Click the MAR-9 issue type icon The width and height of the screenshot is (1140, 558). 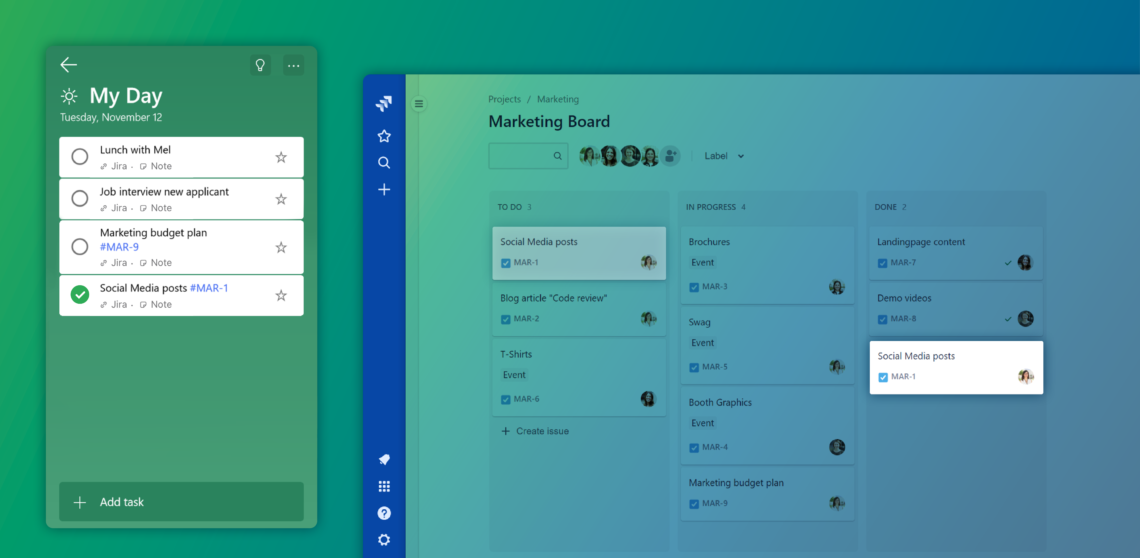point(694,503)
